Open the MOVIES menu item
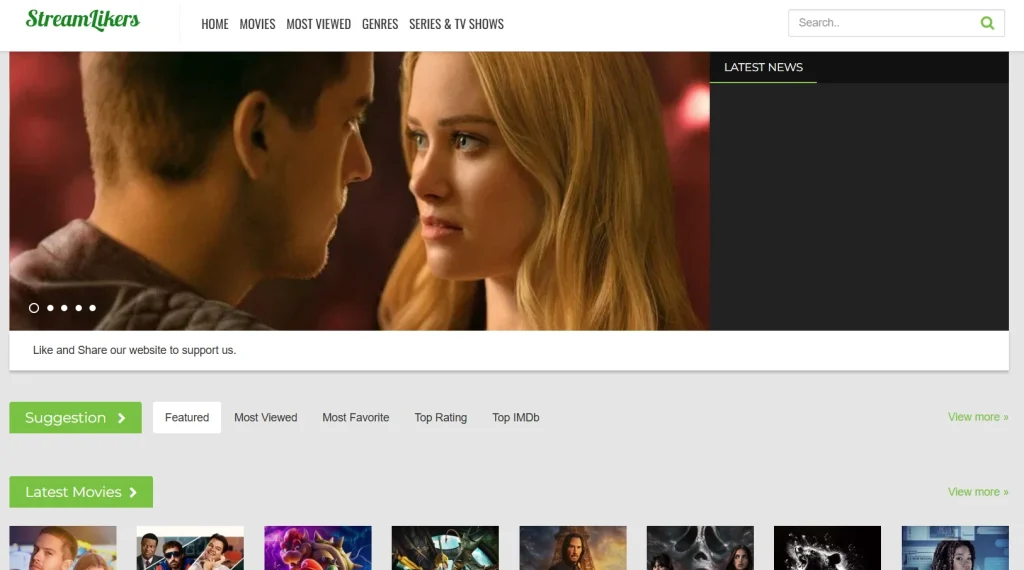The width and height of the screenshot is (1024, 570). 257,24
